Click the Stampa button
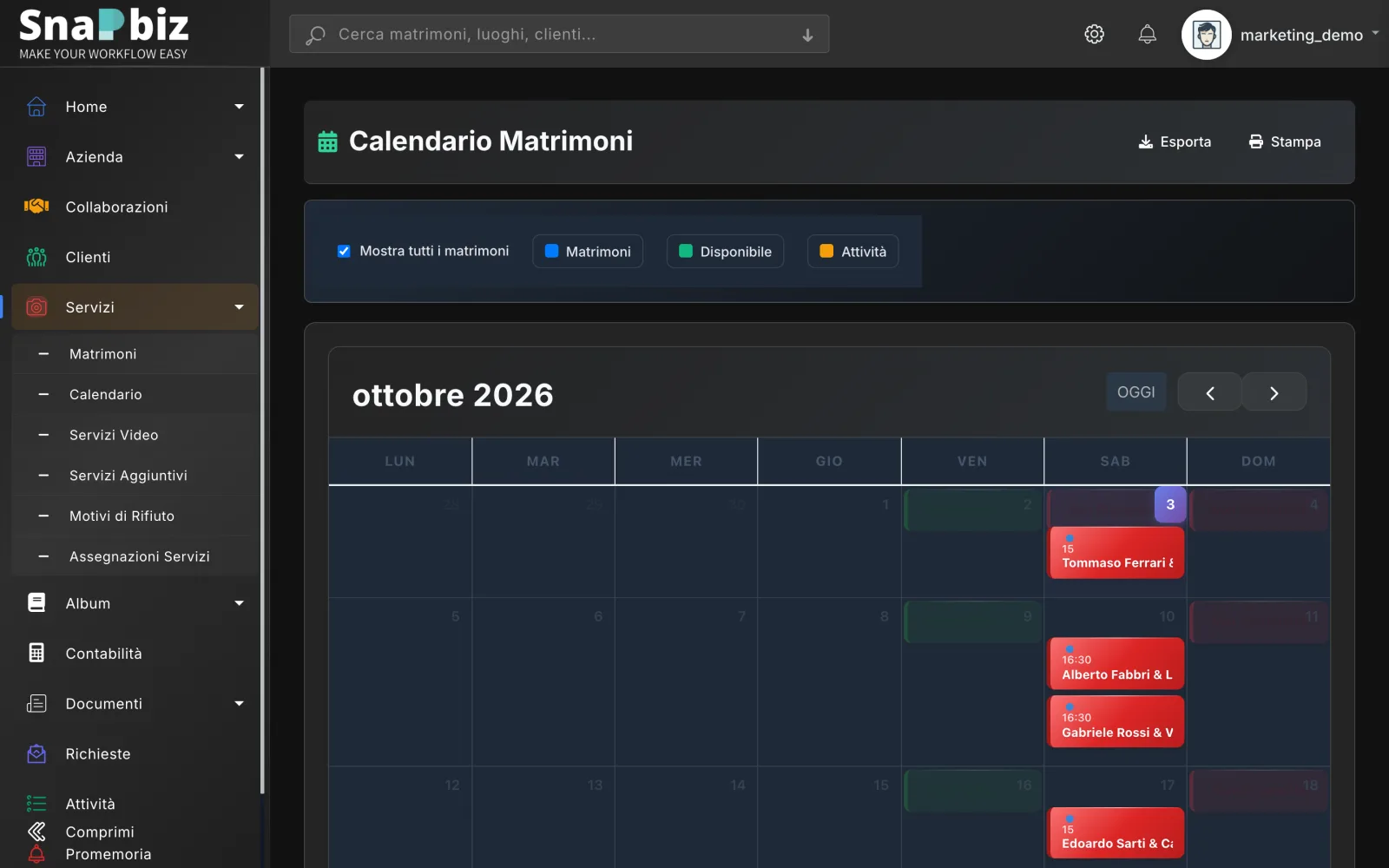1389x868 pixels. coord(1285,141)
